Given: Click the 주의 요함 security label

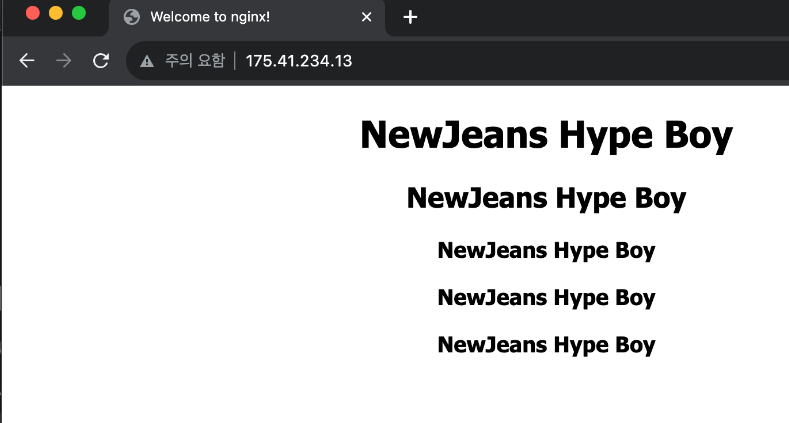Looking at the screenshot, I should coord(195,61).
